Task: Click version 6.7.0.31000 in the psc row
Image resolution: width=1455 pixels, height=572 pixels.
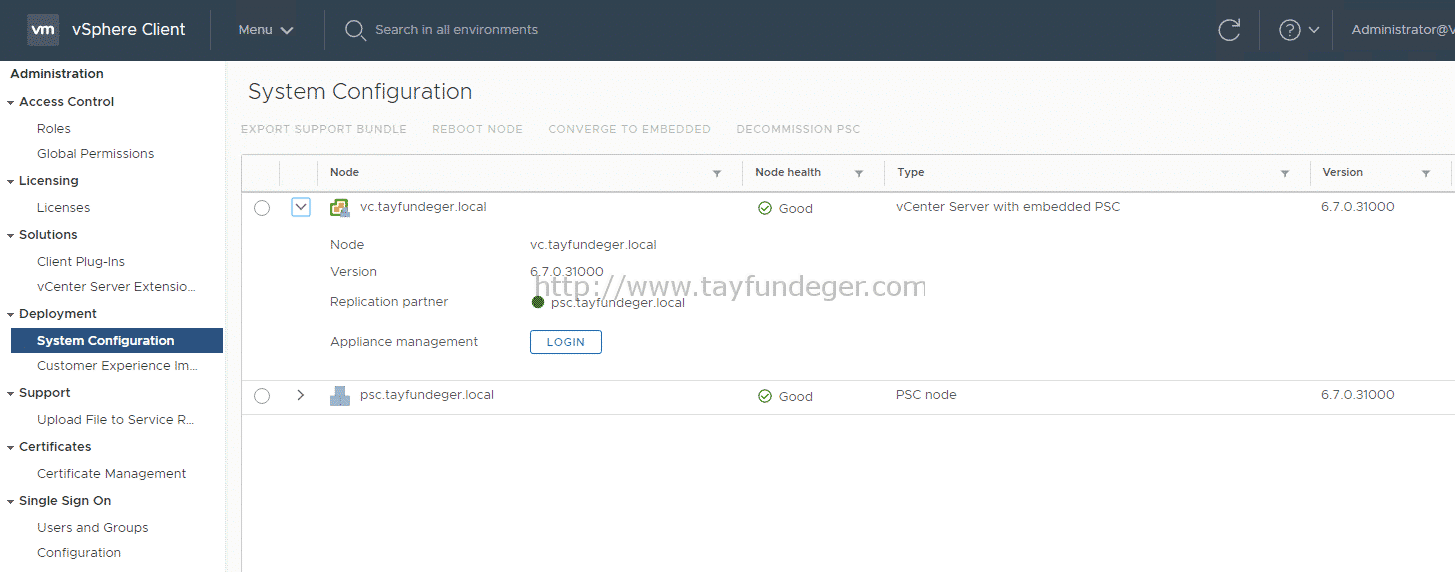Action: click(x=1358, y=395)
